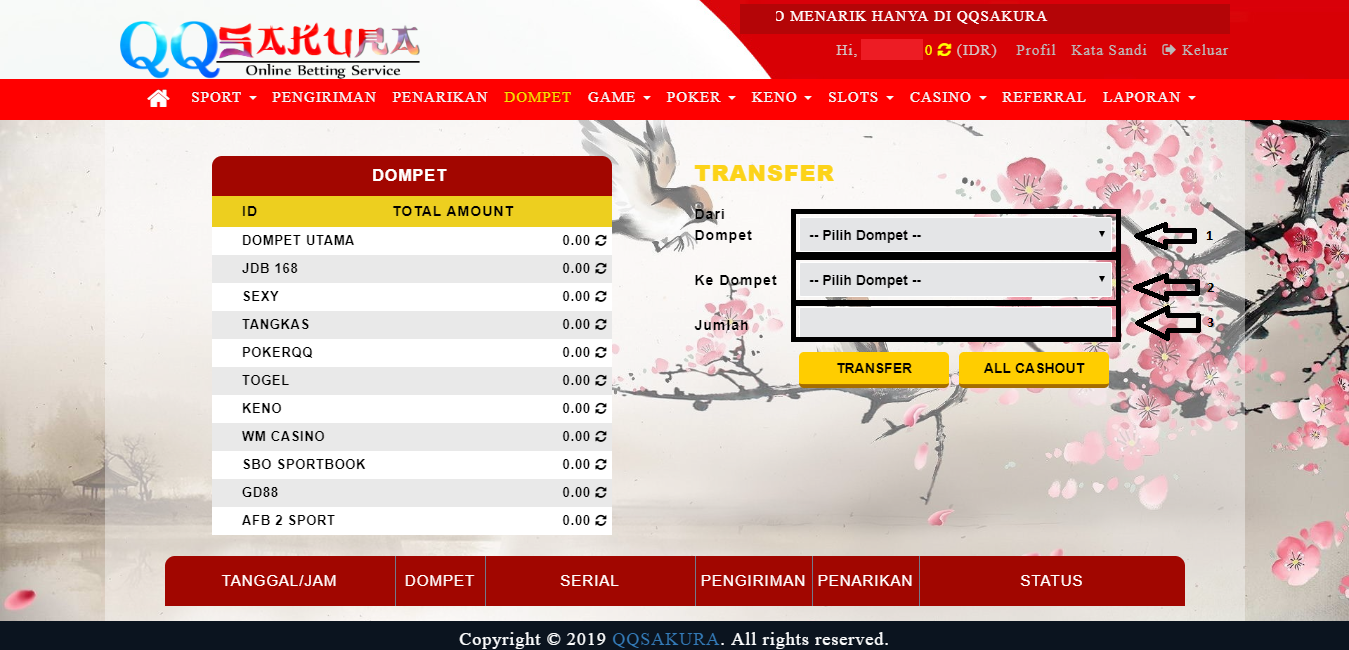Click the TOTAL AMOUNT column header
Image resolution: width=1349 pixels, height=650 pixels.
pyautogui.click(x=453, y=212)
